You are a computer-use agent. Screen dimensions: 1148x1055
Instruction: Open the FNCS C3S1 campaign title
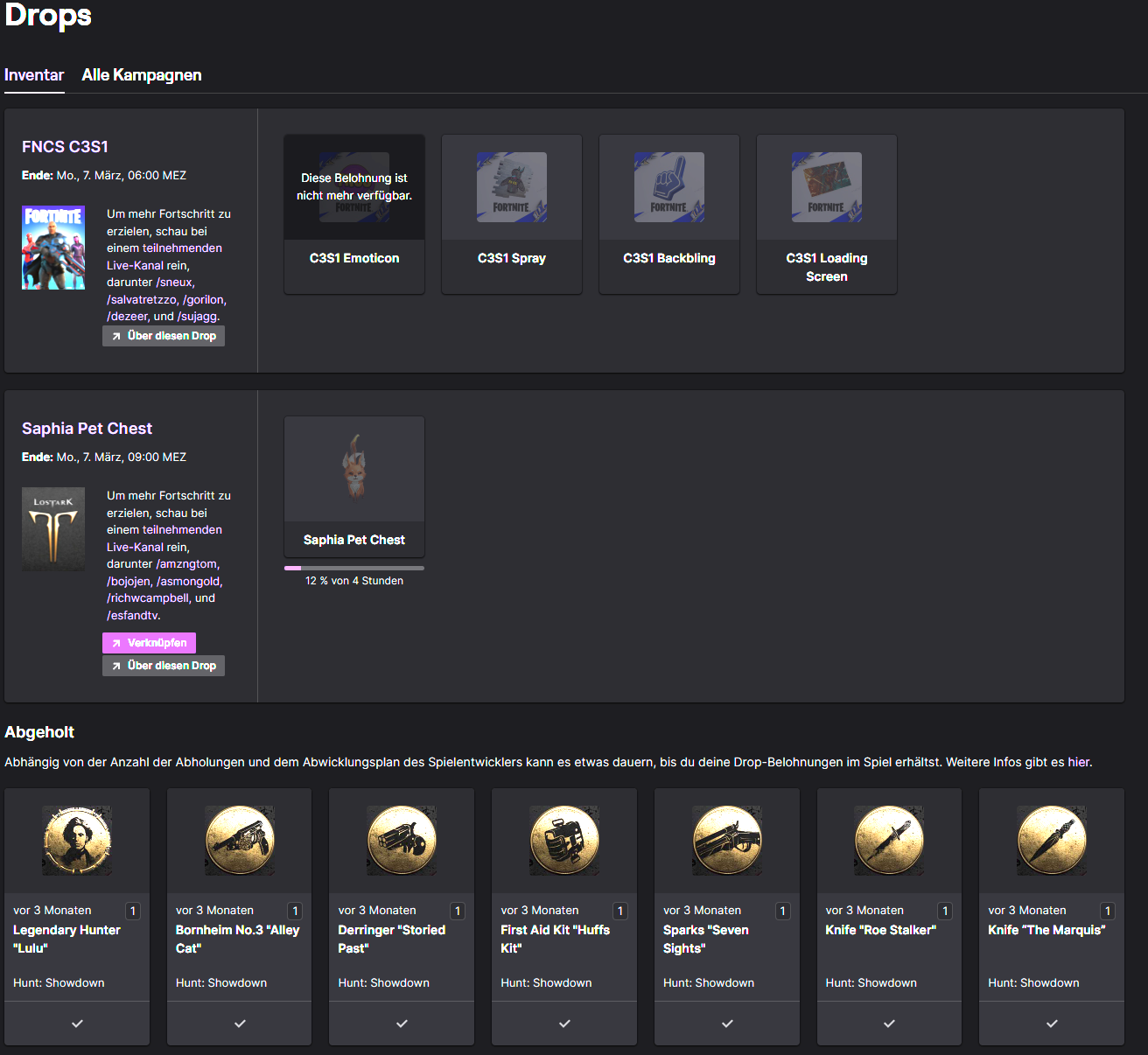coord(65,147)
